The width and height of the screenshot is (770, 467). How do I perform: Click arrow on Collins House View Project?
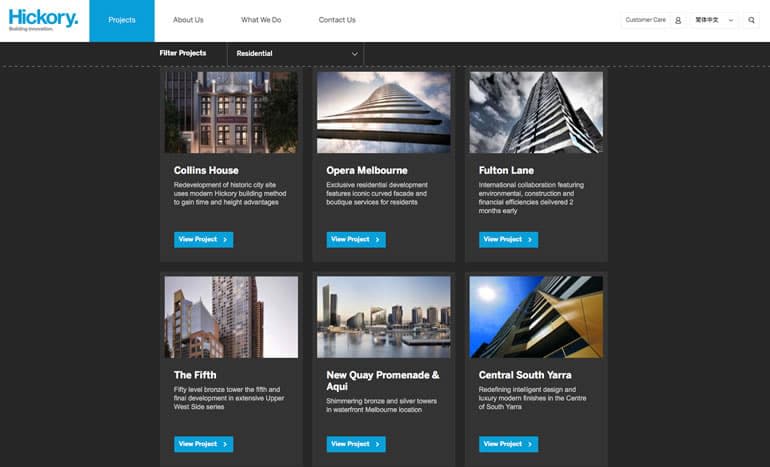225,240
